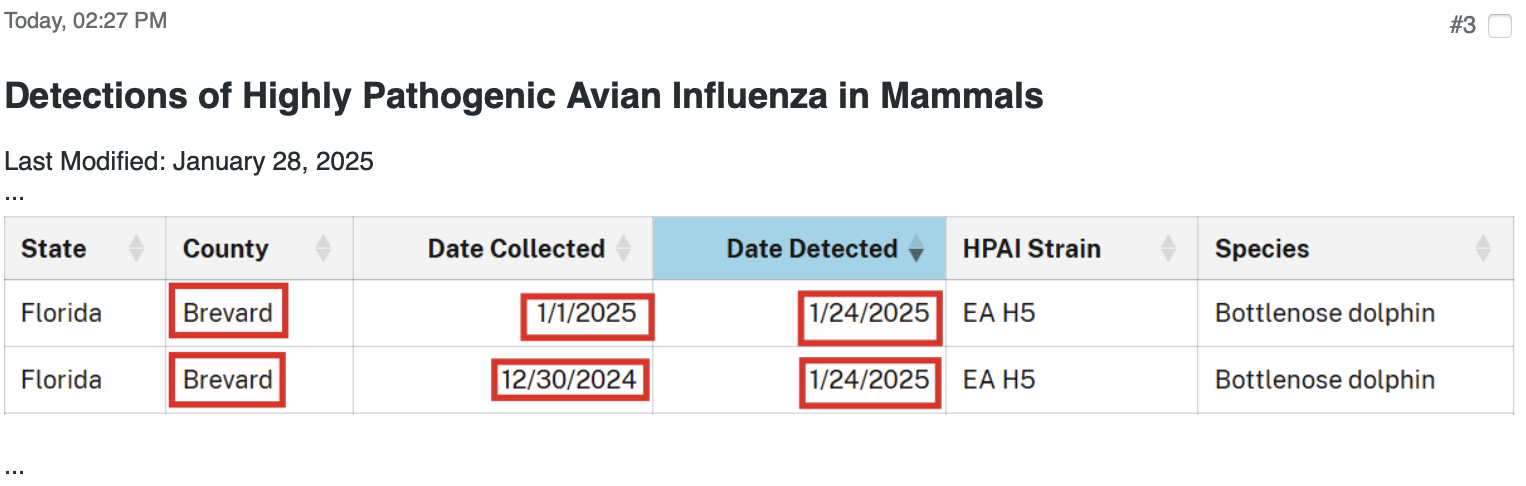The height and width of the screenshot is (486, 1526).
Task: Click the Species column header
Action: point(1356,248)
